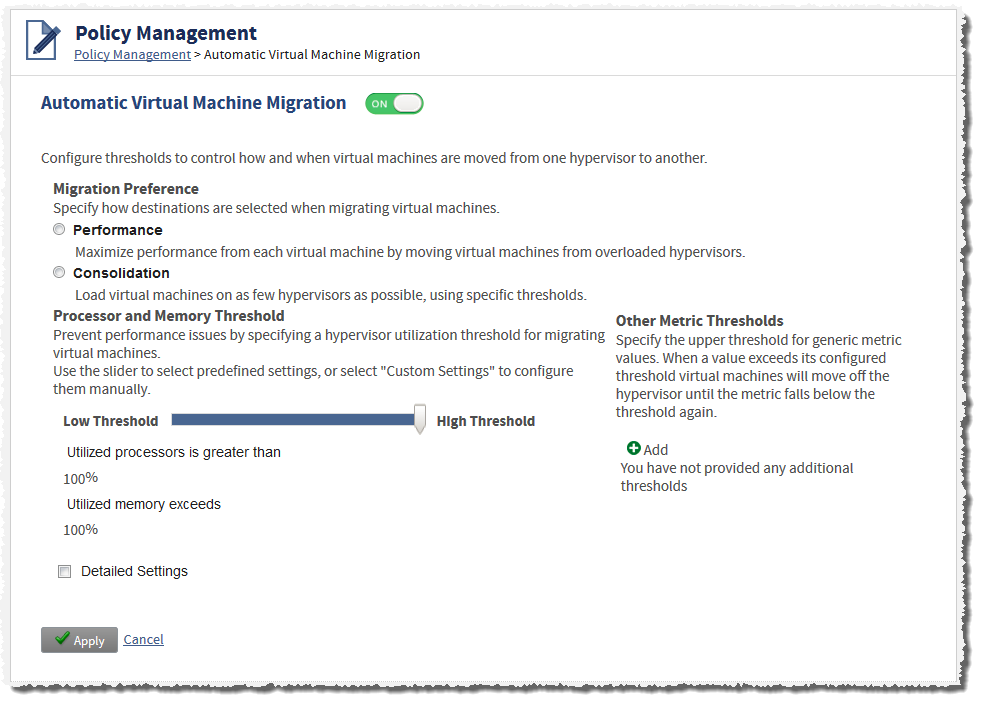The image size is (982, 706).
Task: Click the Low Threshold label
Action: 110,421
